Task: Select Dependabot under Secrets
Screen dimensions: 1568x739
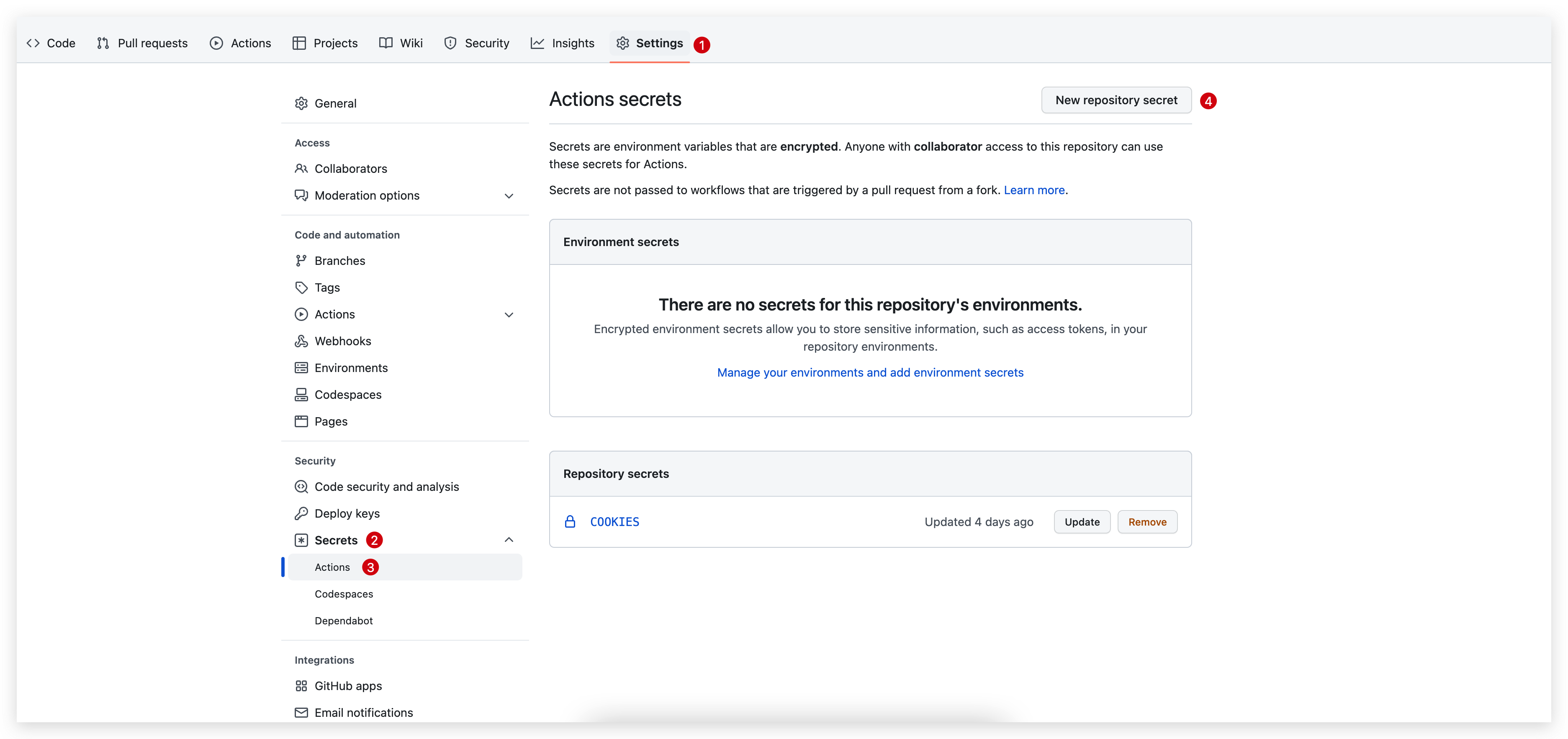Action: pyautogui.click(x=343, y=620)
